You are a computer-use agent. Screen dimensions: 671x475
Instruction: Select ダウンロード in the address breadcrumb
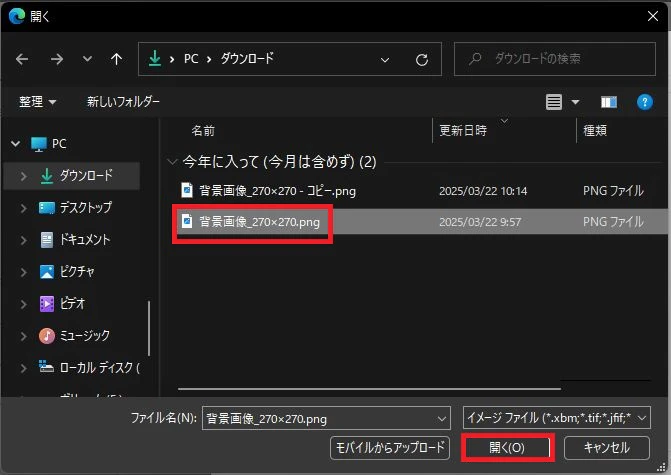click(x=247, y=58)
